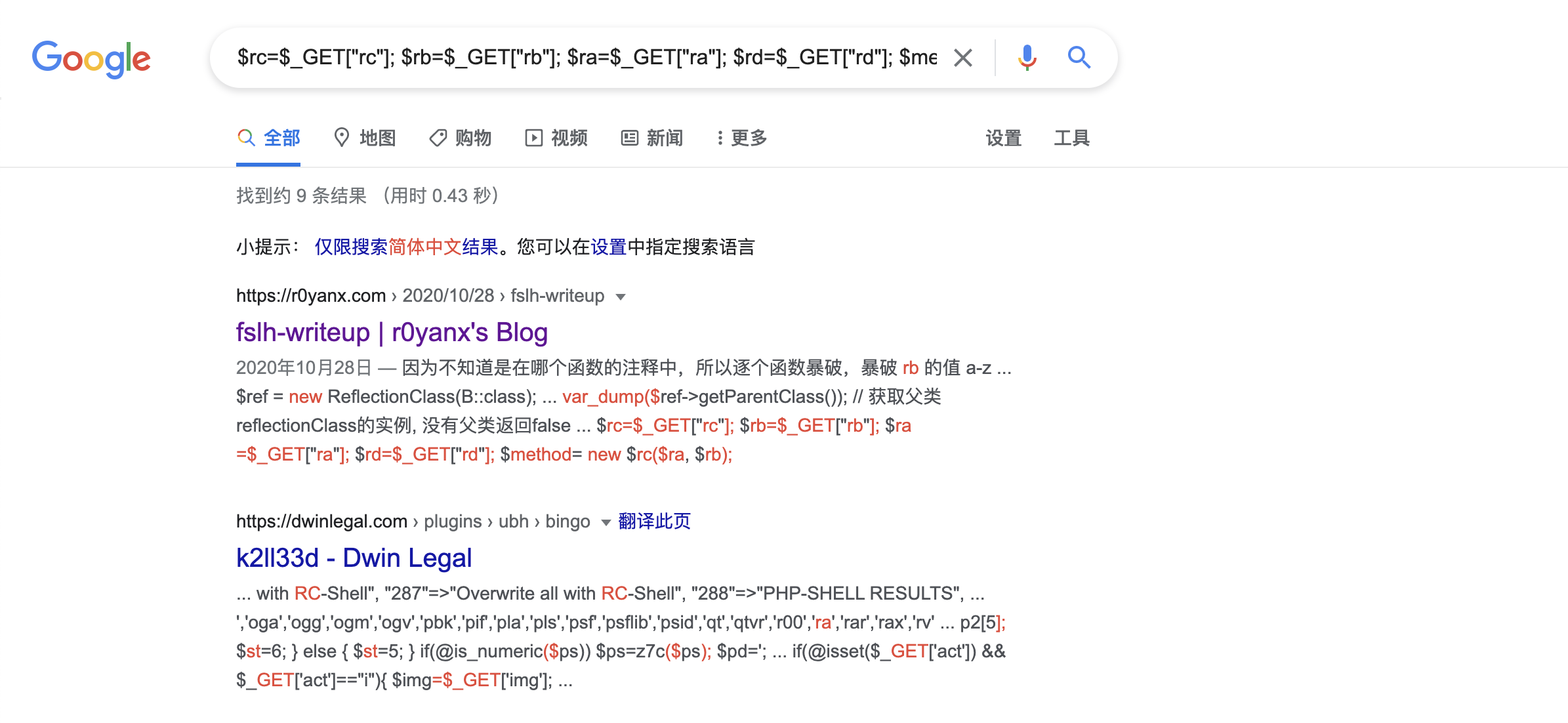Click the map pin icon for 地图

pyautogui.click(x=341, y=138)
